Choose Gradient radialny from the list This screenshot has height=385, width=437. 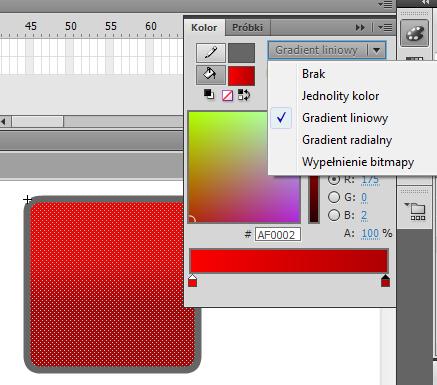(347, 140)
